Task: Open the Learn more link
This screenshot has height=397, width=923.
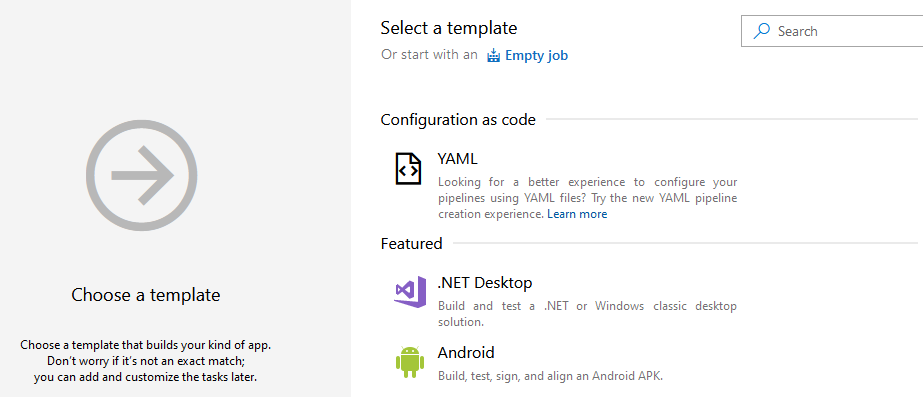Action: click(x=577, y=214)
